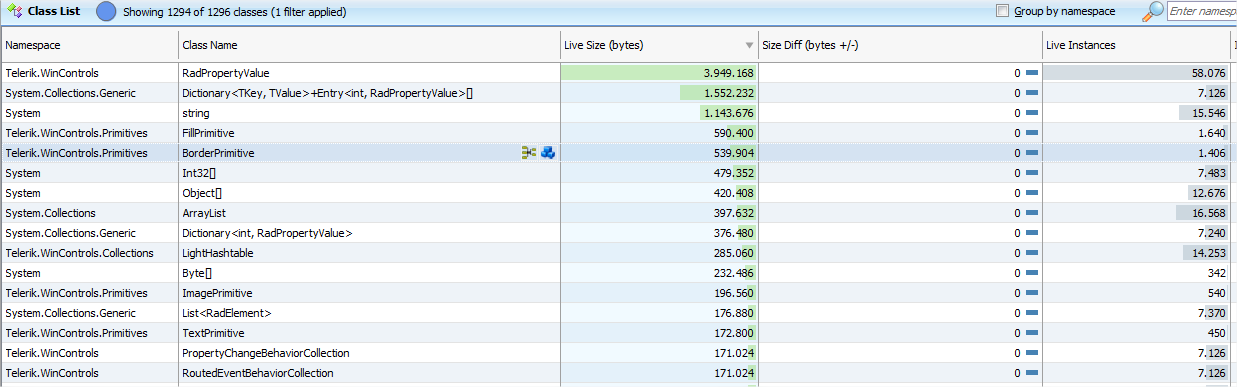Viewport: 1237px width, 387px height.
Task: Select the LightHashtable class row
Action: pos(618,253)
